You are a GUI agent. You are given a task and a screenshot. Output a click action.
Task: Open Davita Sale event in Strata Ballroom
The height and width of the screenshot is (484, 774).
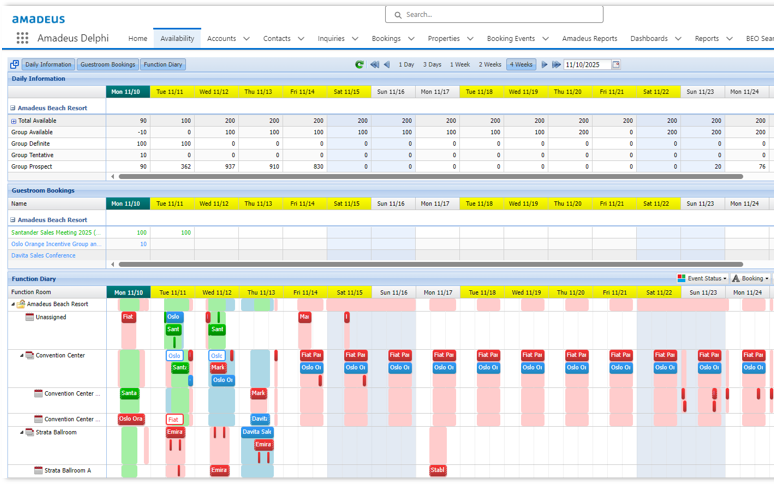(257, 432)
